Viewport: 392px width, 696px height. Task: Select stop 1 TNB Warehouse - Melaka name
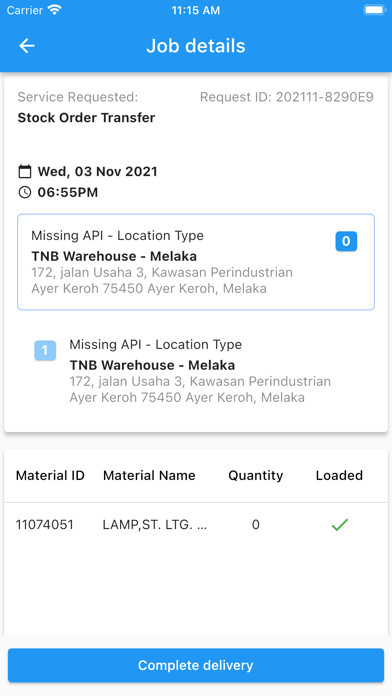coord(152,365)
